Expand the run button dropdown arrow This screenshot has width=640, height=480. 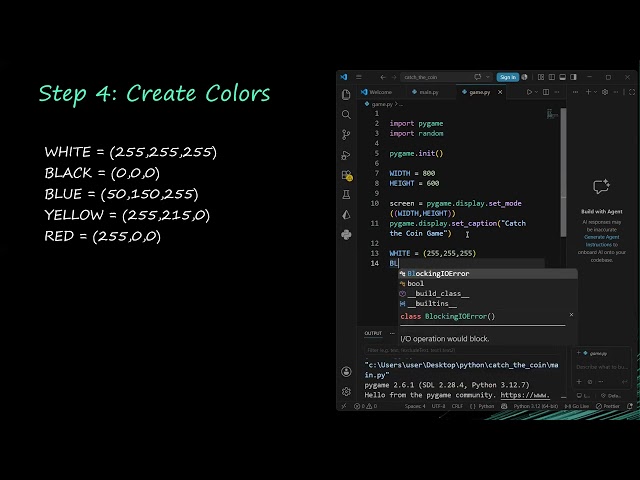pyautogui.click(x=536, y=92)
